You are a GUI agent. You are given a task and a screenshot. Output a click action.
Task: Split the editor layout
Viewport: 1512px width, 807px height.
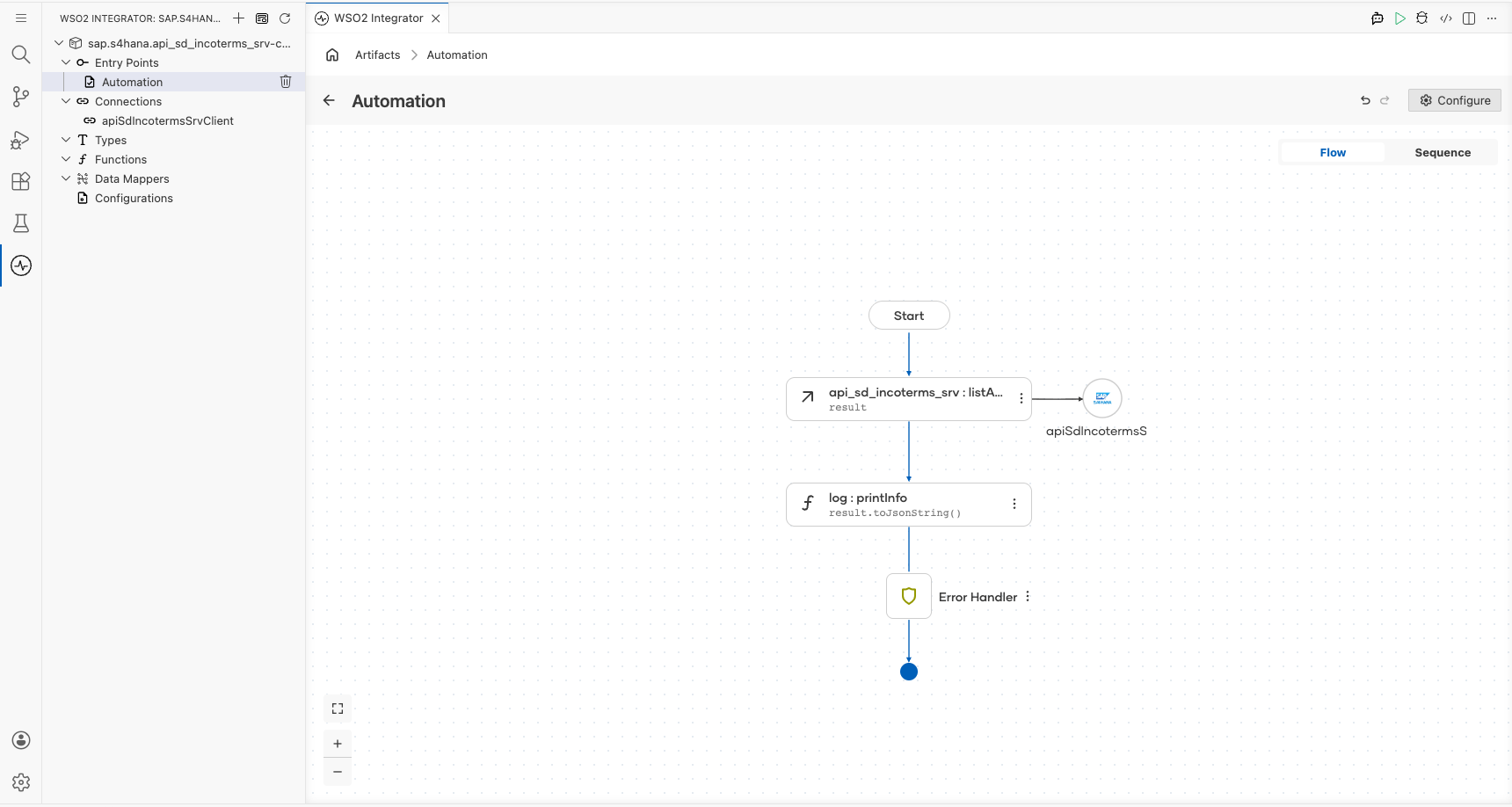(1469, 18)
